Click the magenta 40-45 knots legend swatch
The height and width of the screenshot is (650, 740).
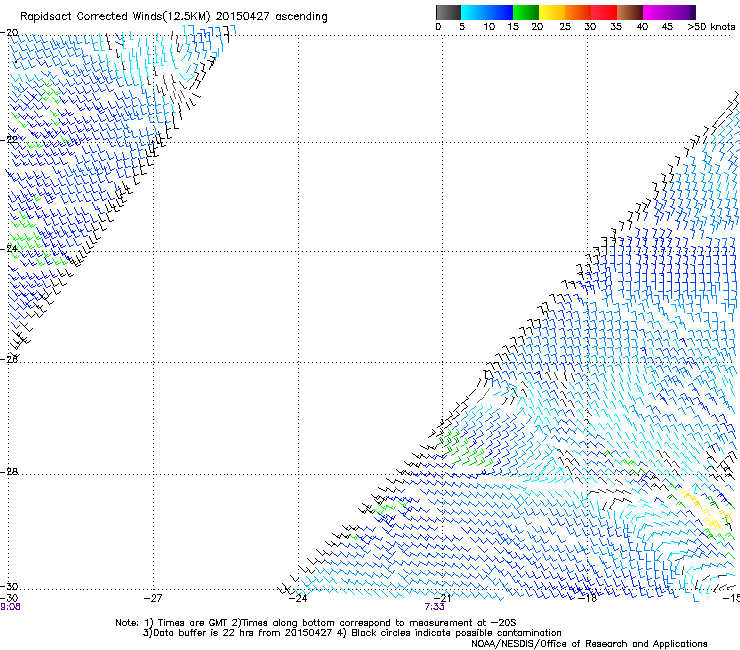[x=656, y=12]
